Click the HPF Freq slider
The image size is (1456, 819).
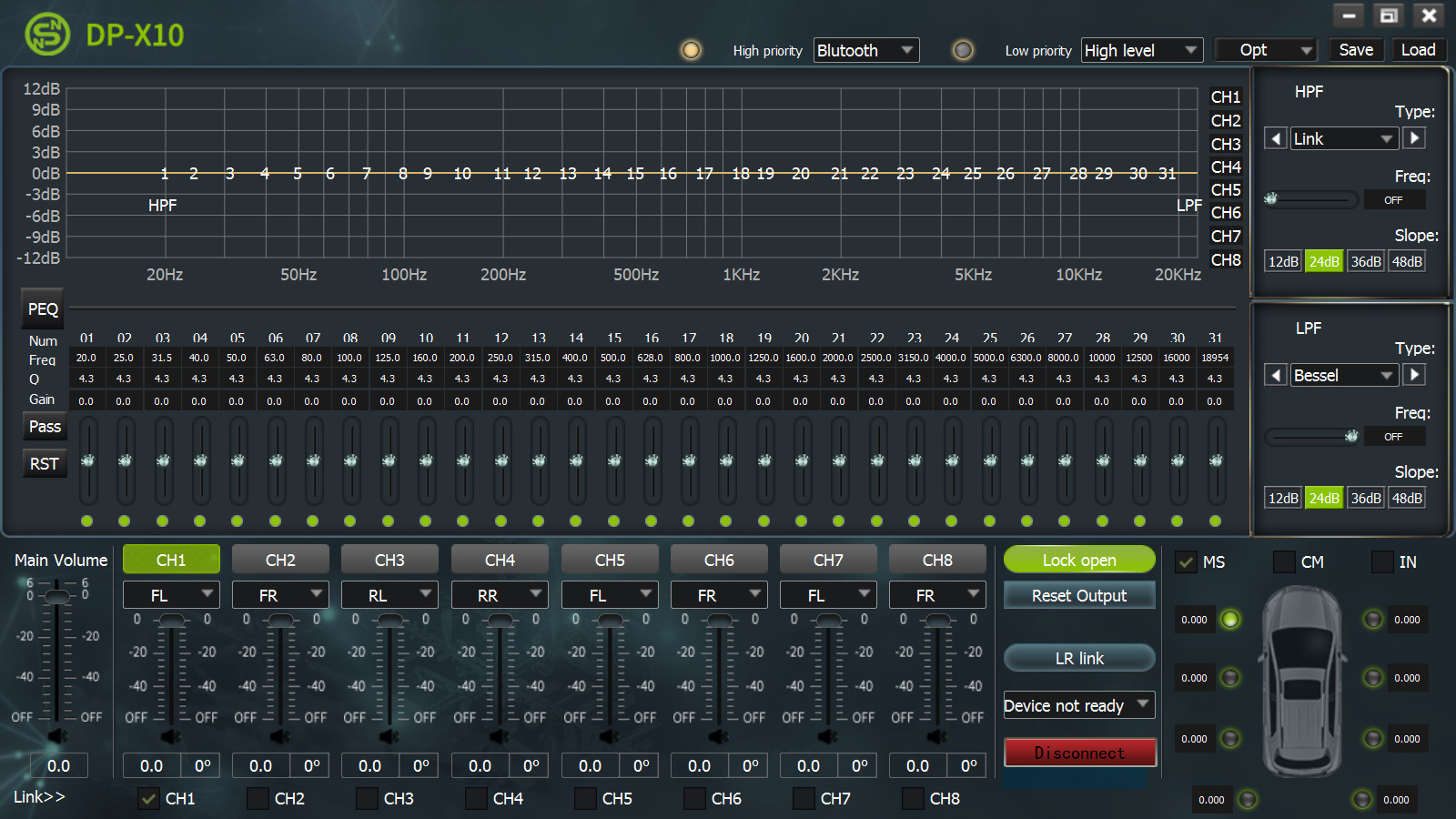point(1310,199)
